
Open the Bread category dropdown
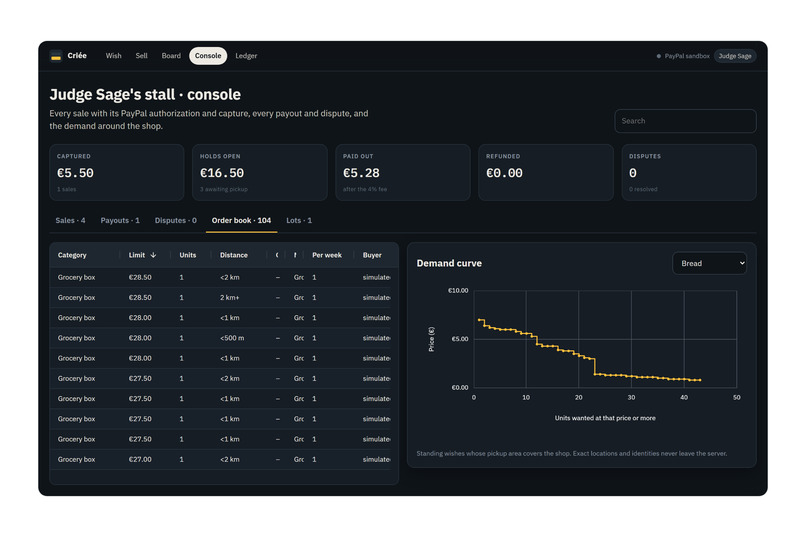(x=709, y=263)
